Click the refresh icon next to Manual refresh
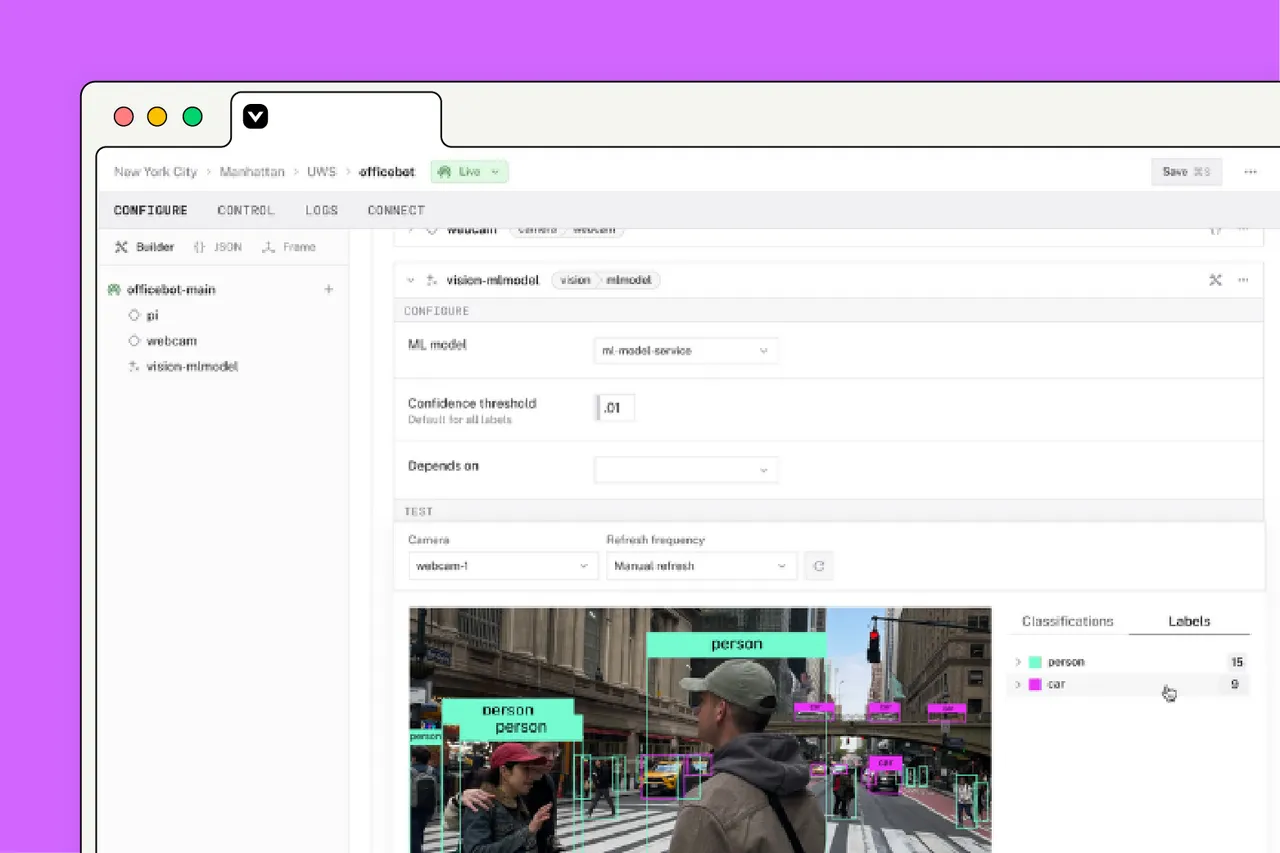1280x853 pixels. point(819,566)
